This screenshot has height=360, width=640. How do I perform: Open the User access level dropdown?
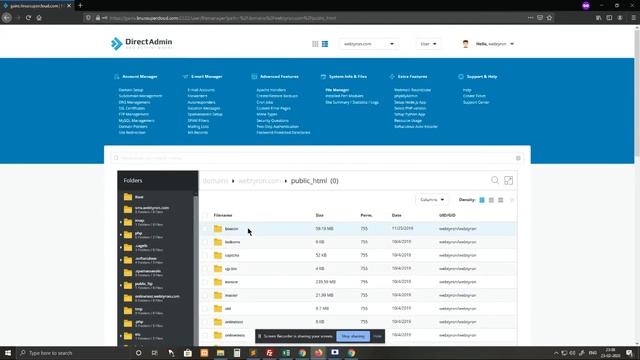428,44
